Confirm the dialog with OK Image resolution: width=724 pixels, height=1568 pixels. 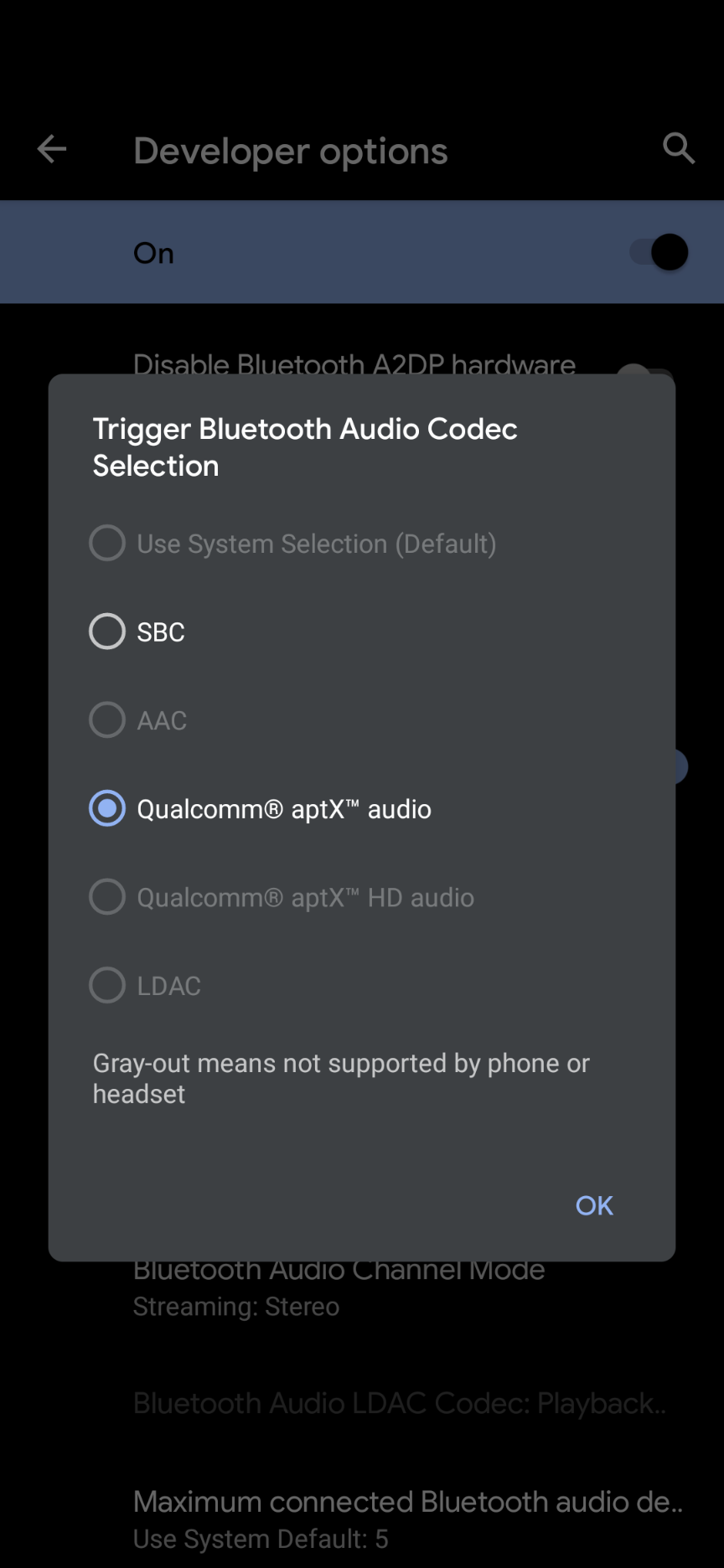click(594, 1205)
